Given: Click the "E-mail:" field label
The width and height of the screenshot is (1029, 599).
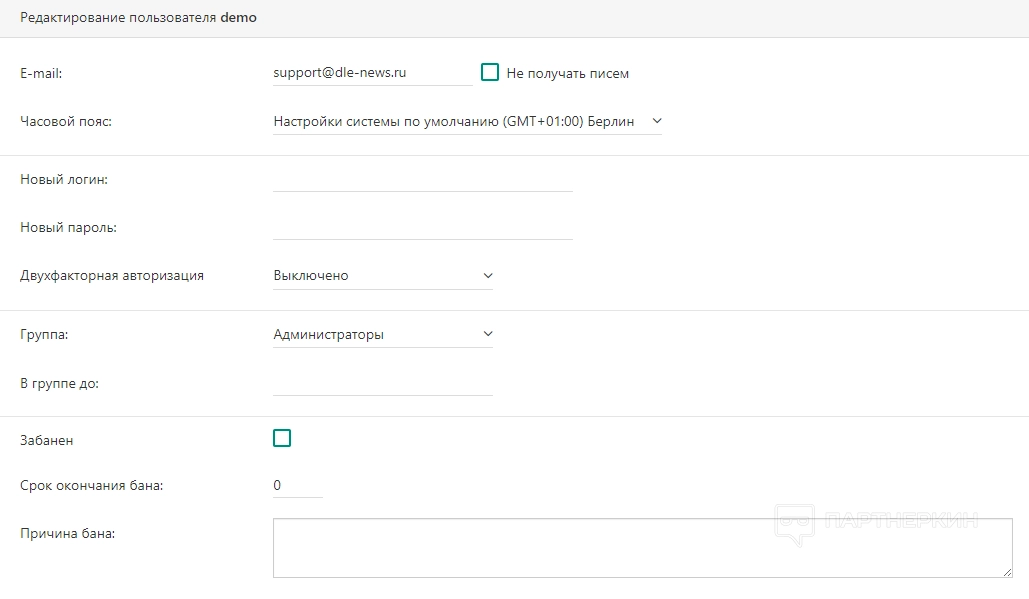Looking at the screenshot, I should pyautogui.click(x=41, y=73).
